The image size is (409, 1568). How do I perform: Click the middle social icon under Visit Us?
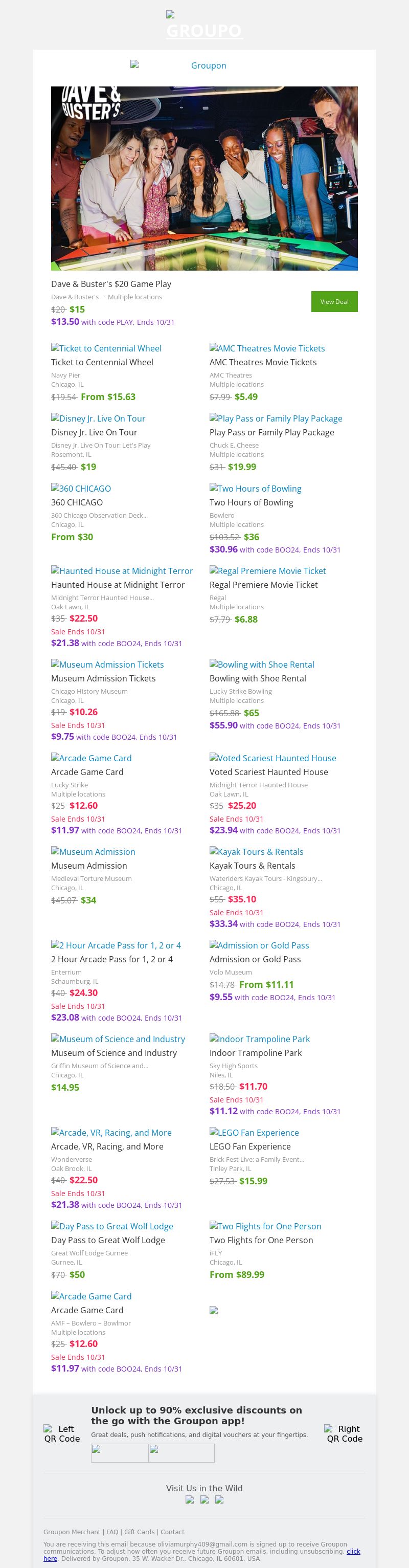pos(204,1499)
